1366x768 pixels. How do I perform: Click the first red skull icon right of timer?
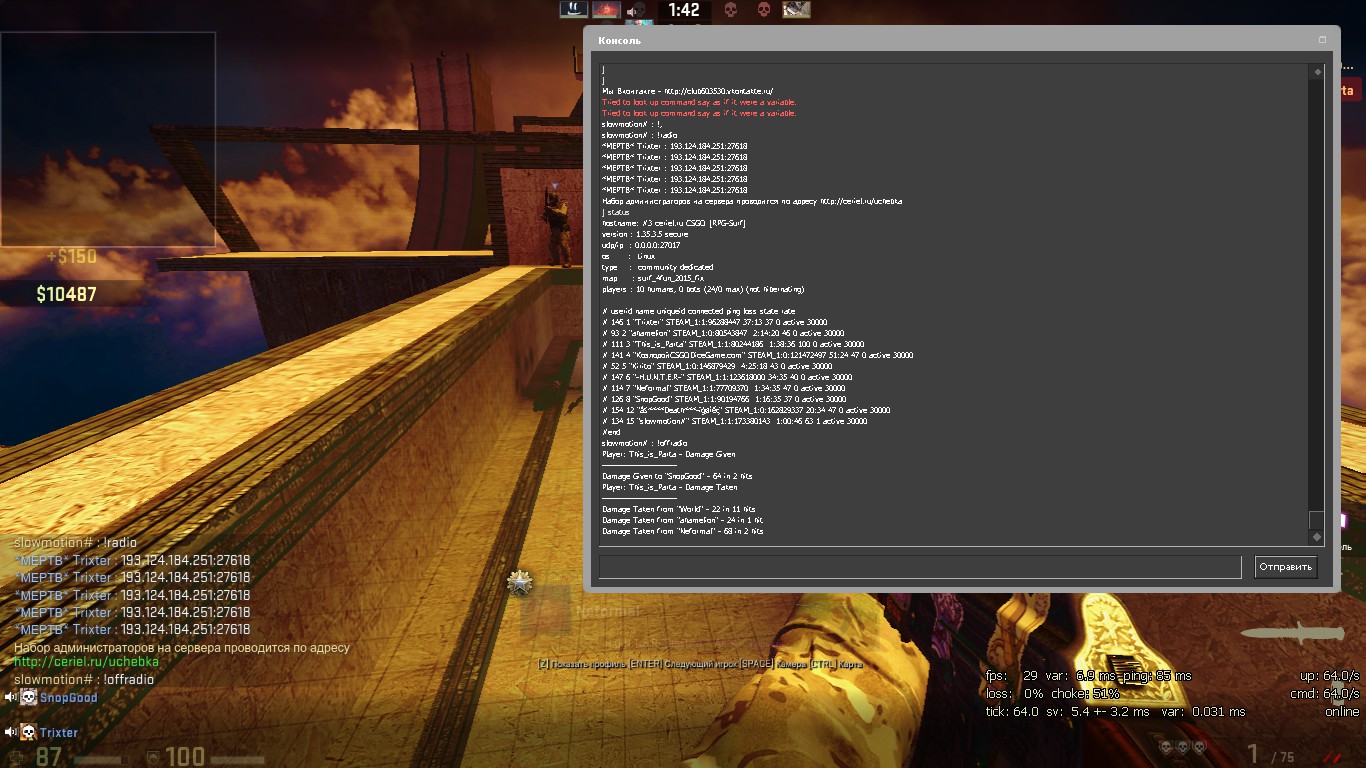tap(731, 10)
